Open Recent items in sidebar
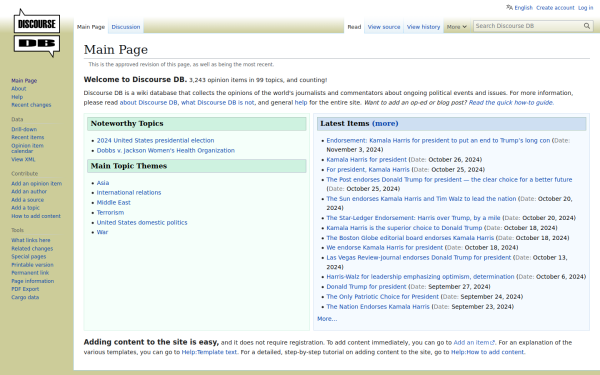The width and height of the screenshot is (600, 375). pyautogui.click(x=28, y=137)
